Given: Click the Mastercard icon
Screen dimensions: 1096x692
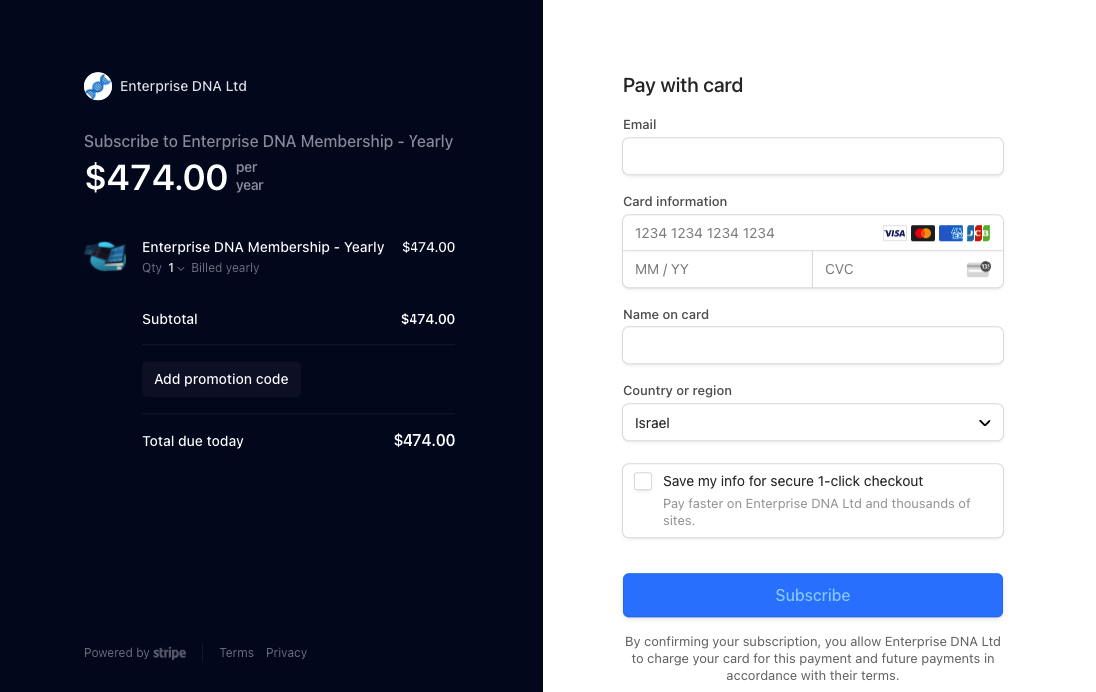Looking at the screenshot, I should point(923,233).
